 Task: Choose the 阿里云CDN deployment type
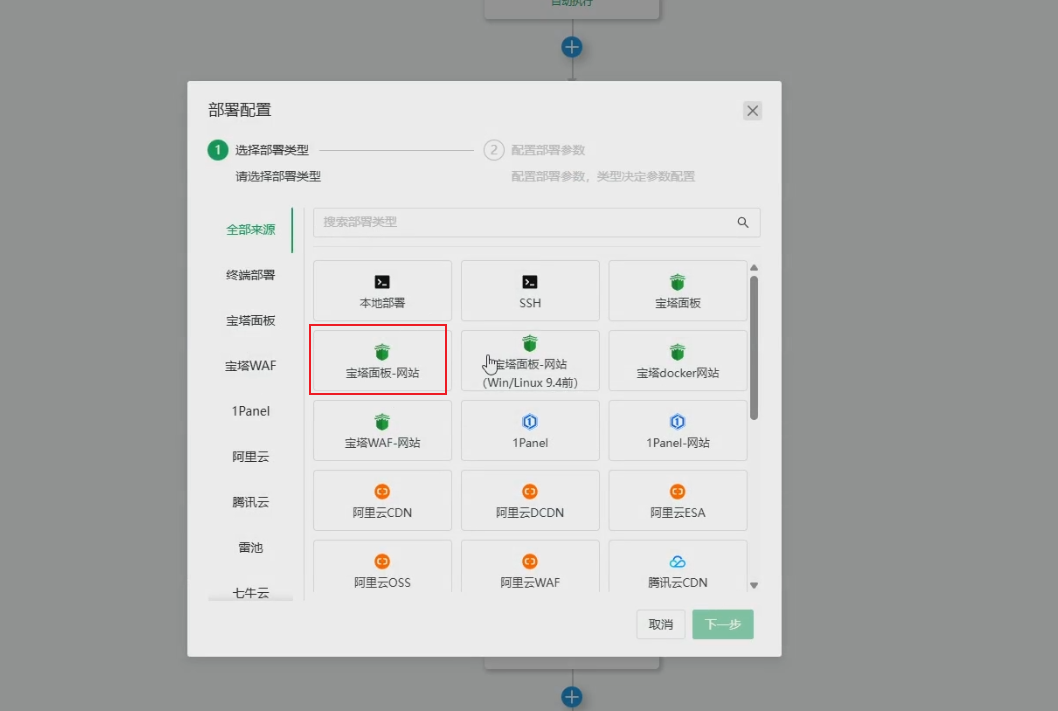pos(381,500)
